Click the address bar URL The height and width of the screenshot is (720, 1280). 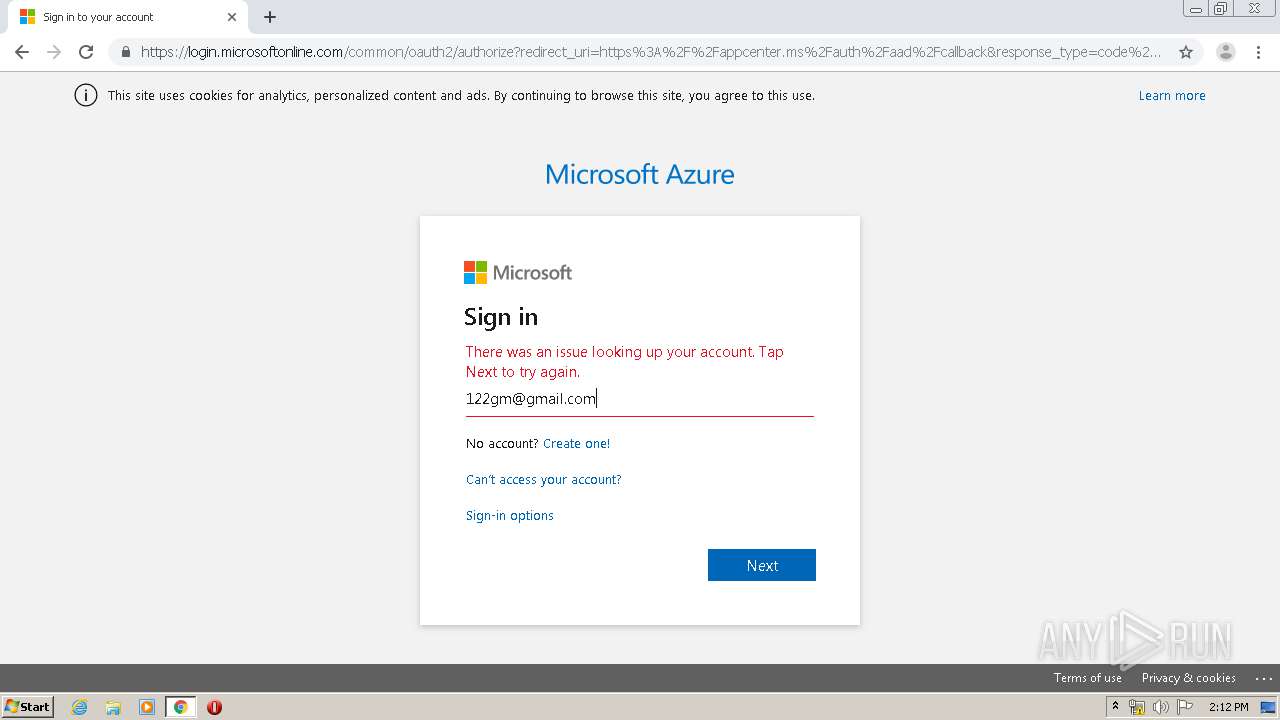click(650, 52)
